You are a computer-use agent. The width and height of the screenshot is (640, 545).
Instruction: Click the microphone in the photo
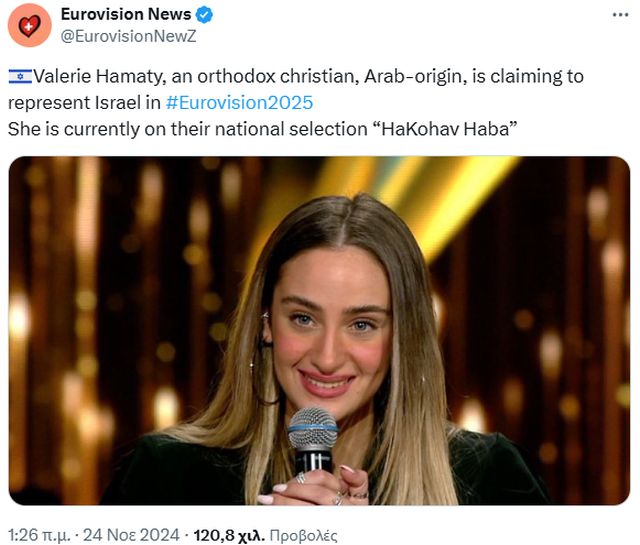[313, 439]
